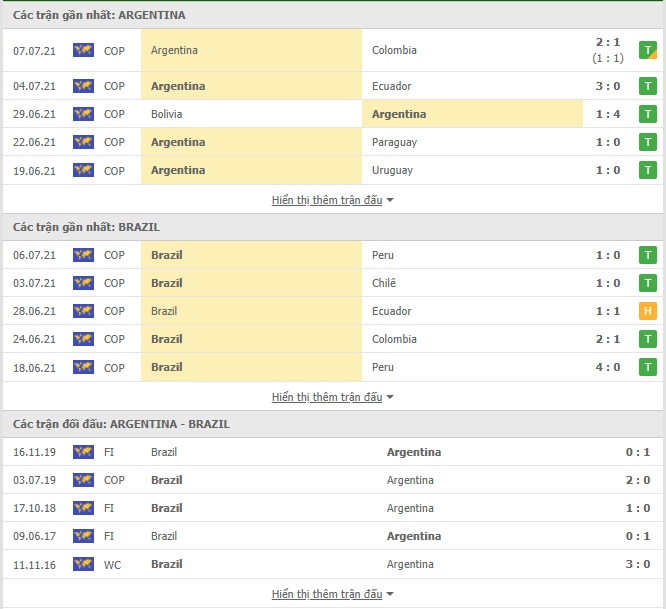Click the Paraguay team name on 22.06.21
Screen dimensions: 666x609
394,142
